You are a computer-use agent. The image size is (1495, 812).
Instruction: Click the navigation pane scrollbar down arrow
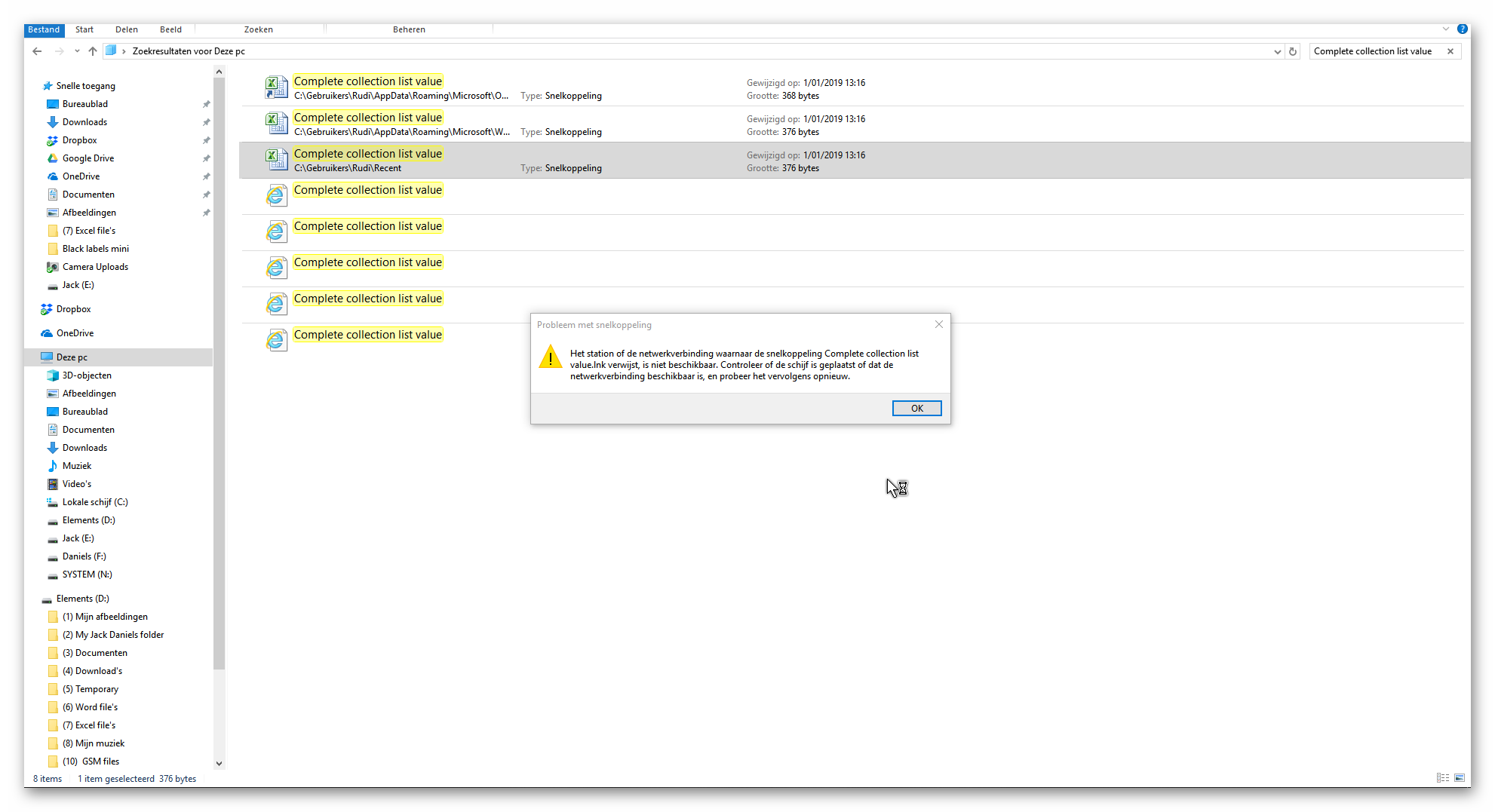219,763
